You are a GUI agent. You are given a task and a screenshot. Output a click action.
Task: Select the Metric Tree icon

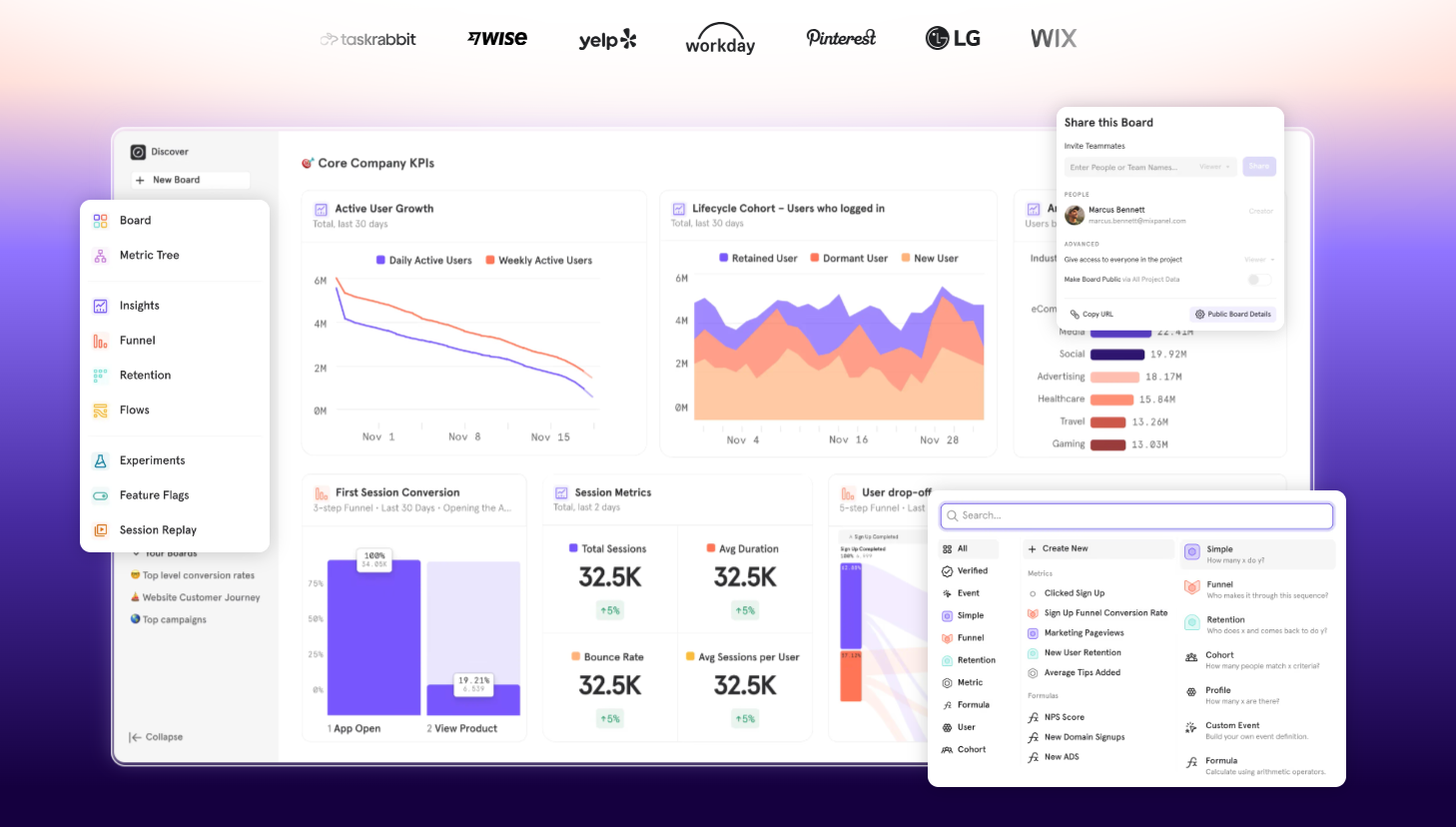(x=100, y=256)
